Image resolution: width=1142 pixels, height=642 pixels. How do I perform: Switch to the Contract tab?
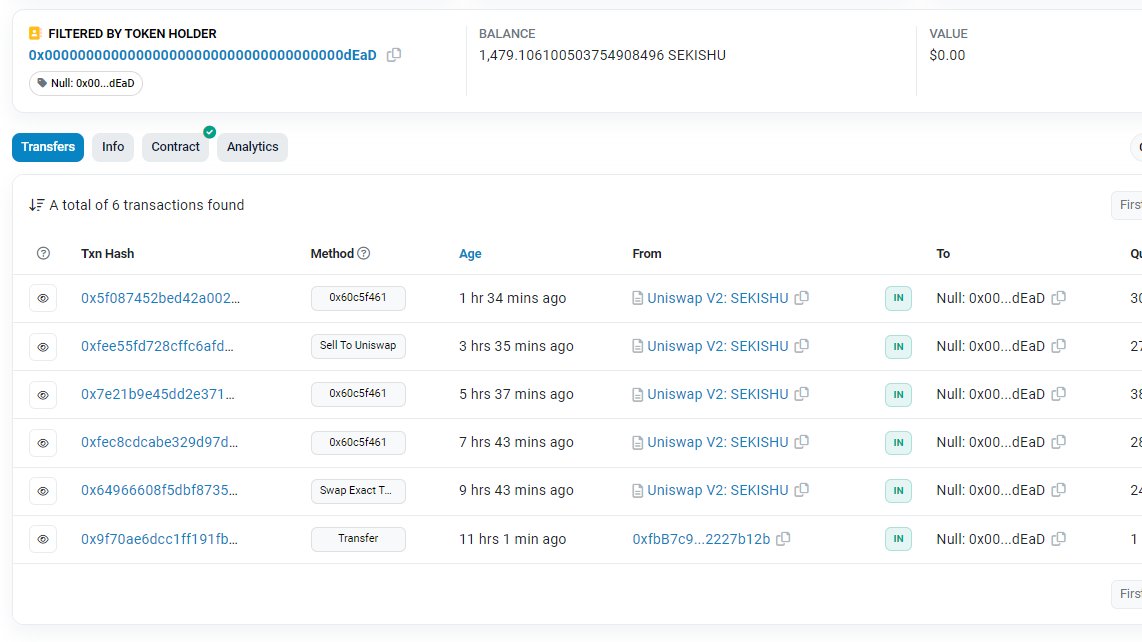click(x=176, y=146)
